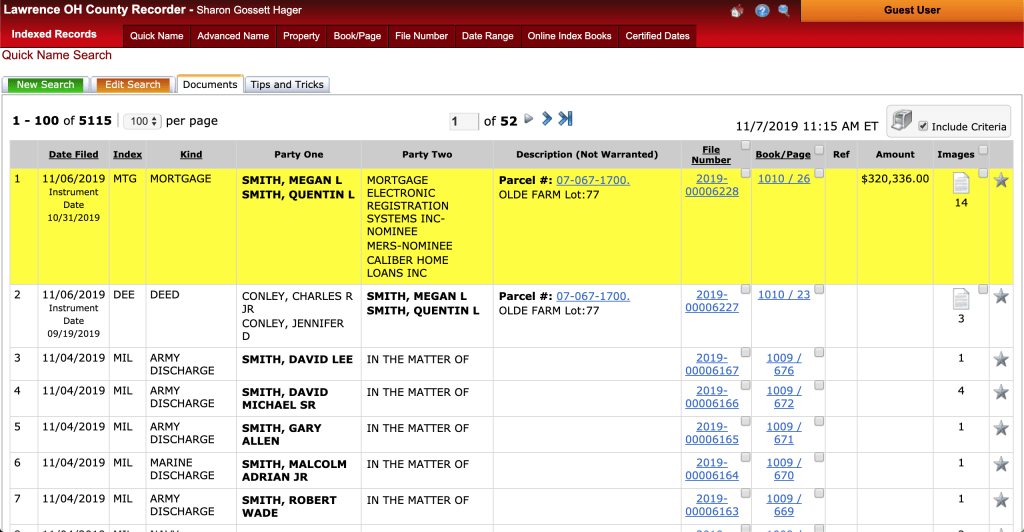Screen dimensions: 1024x532
Task: Open file number 2019-00006228
Action: 712,185
